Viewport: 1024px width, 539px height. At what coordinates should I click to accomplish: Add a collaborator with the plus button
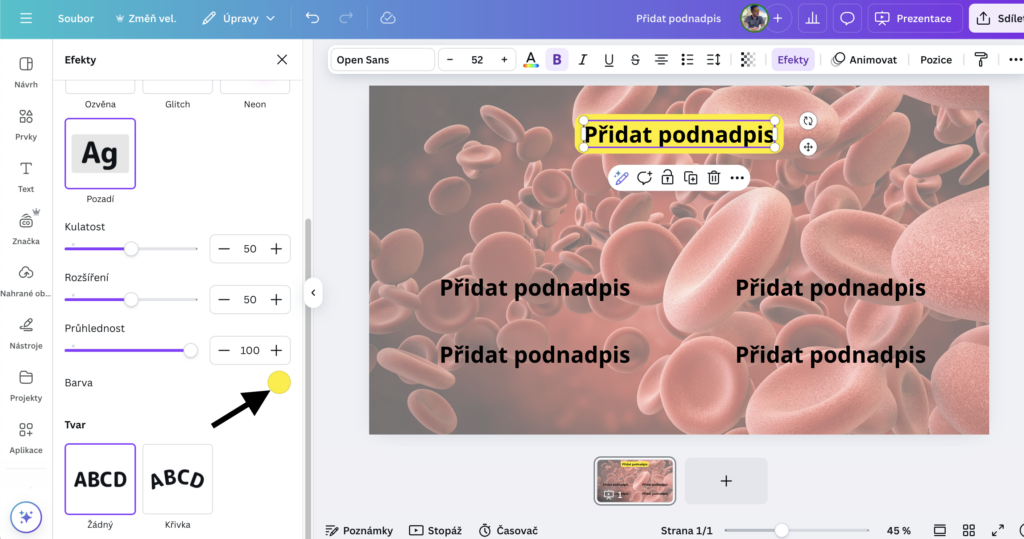point(778,18)
